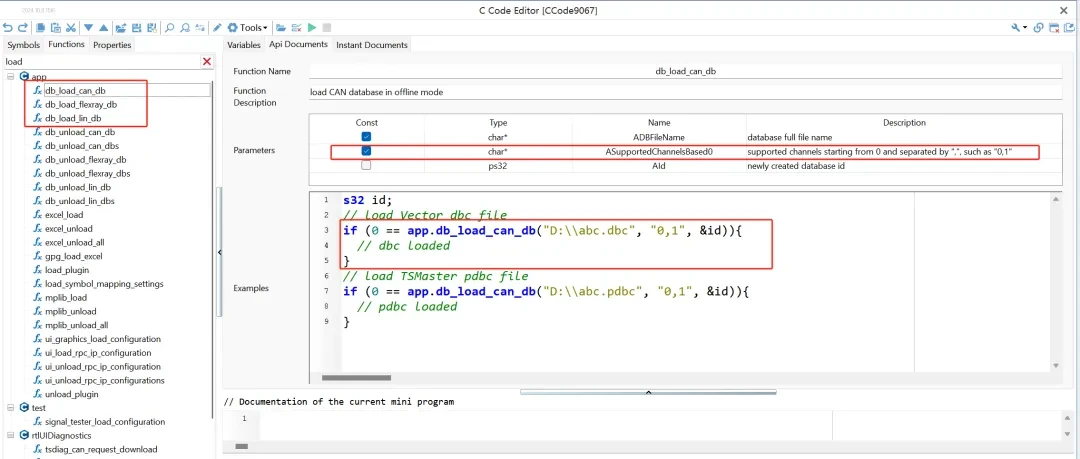Select signal_tester_load_configuration function
Screen dimensions: 1080x459
(x=105, y=422)
